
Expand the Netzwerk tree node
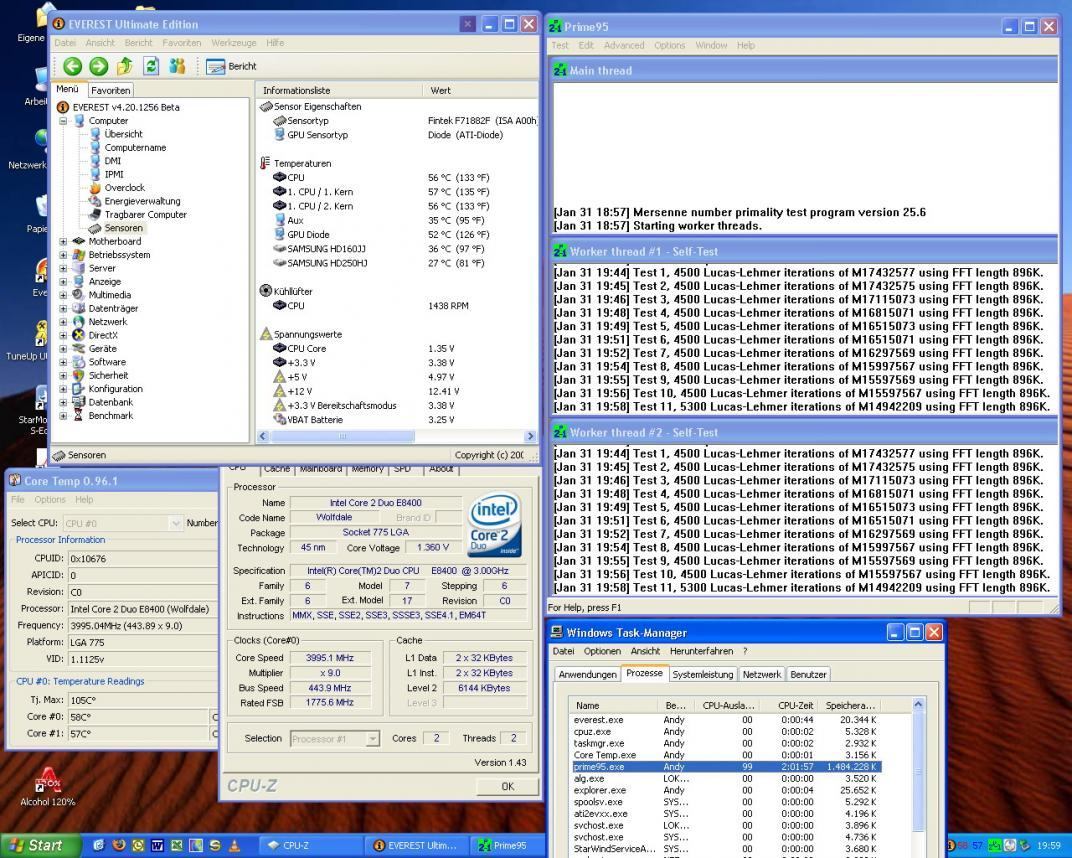click(63, 321)
